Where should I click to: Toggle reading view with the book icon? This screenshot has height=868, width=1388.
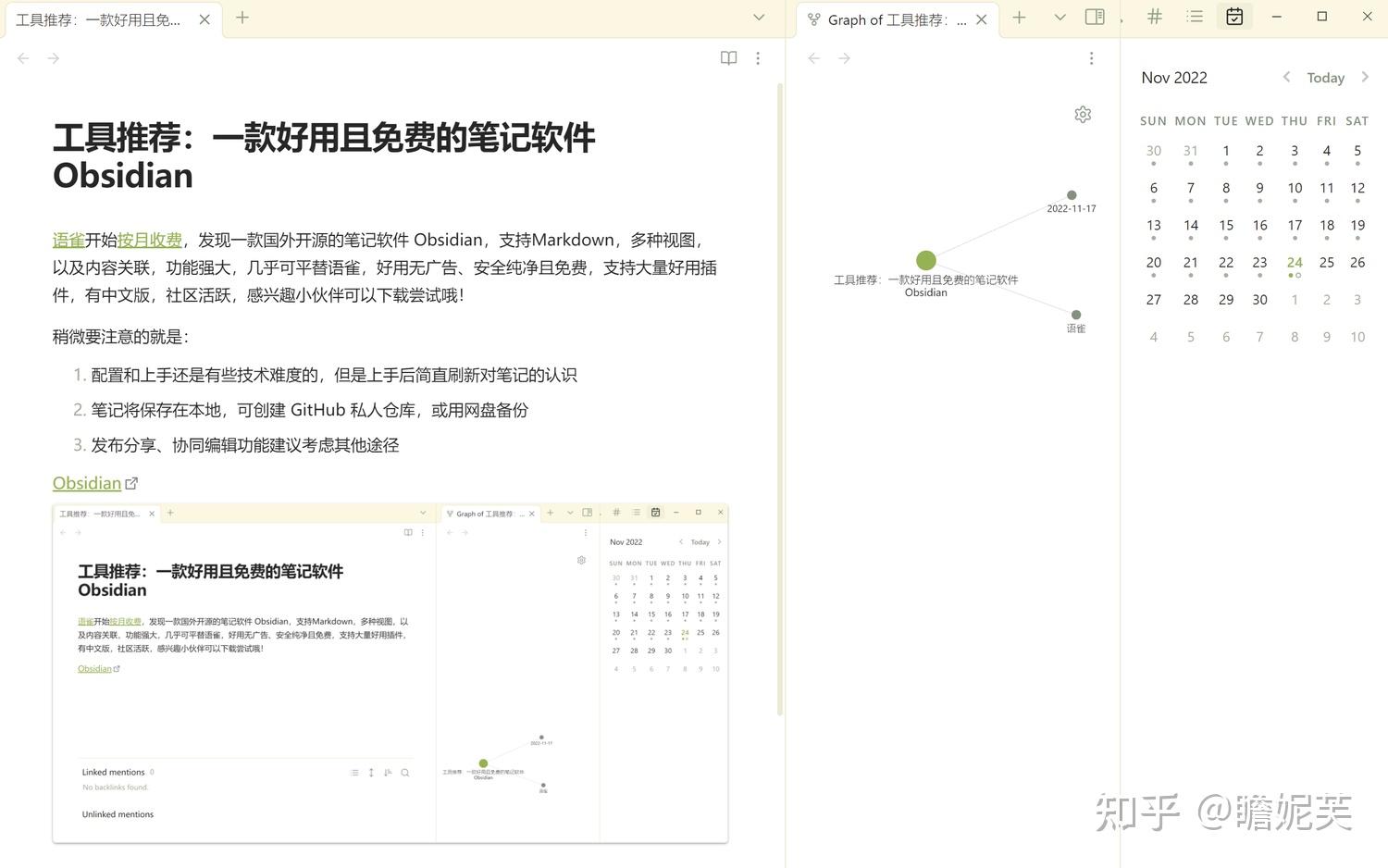[x=728, y=57]
